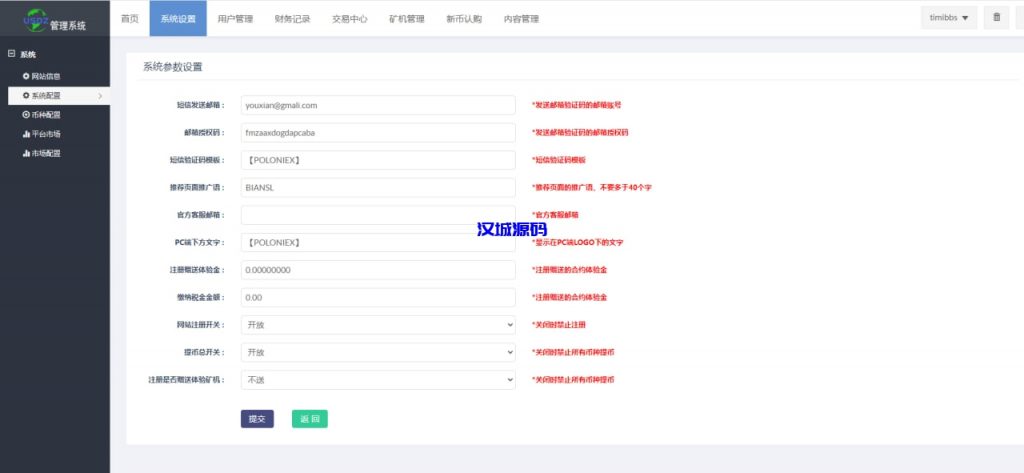Open the 新币认购 tab
This screenshot has width=1024, height=473.
click(x=464, y=18)
